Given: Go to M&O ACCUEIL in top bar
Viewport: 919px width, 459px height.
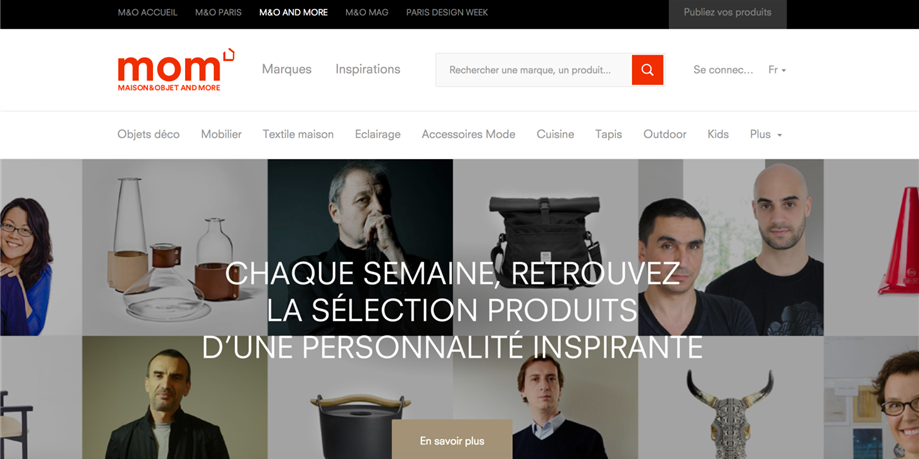Looking at the screenshot, I should coord(148,12).
